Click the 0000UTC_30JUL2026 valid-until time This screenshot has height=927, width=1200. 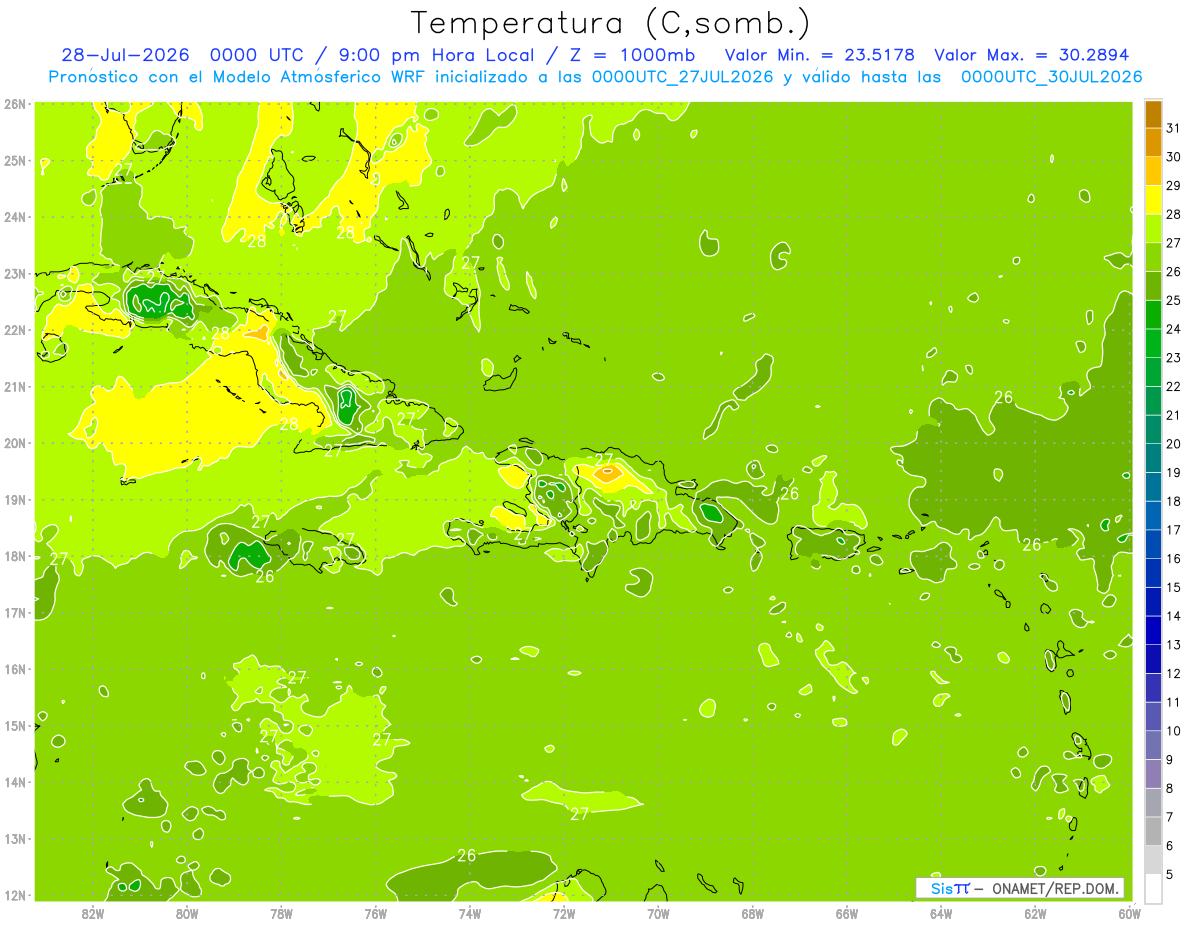pos(1051,77)
